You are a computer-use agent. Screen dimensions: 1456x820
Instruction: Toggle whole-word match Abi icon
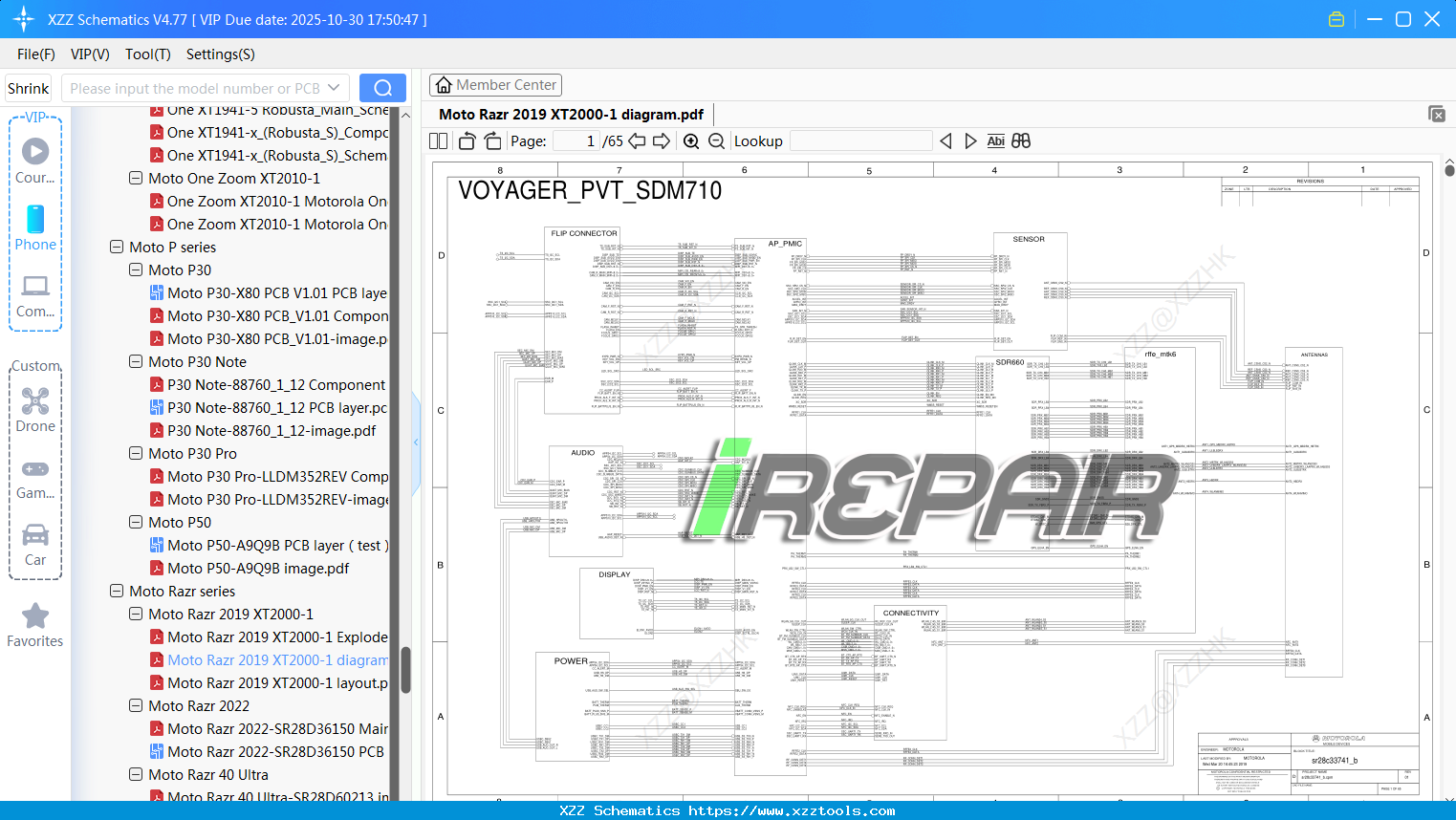995,140
